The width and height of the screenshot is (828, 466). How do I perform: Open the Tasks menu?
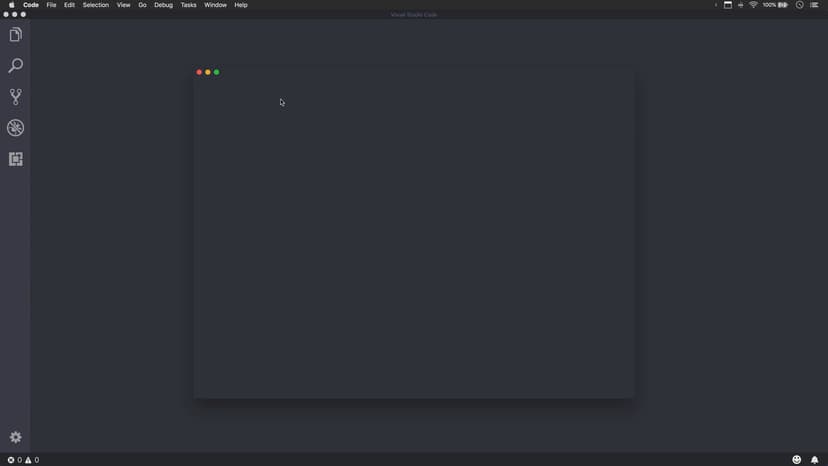click(x=188, y=5)
